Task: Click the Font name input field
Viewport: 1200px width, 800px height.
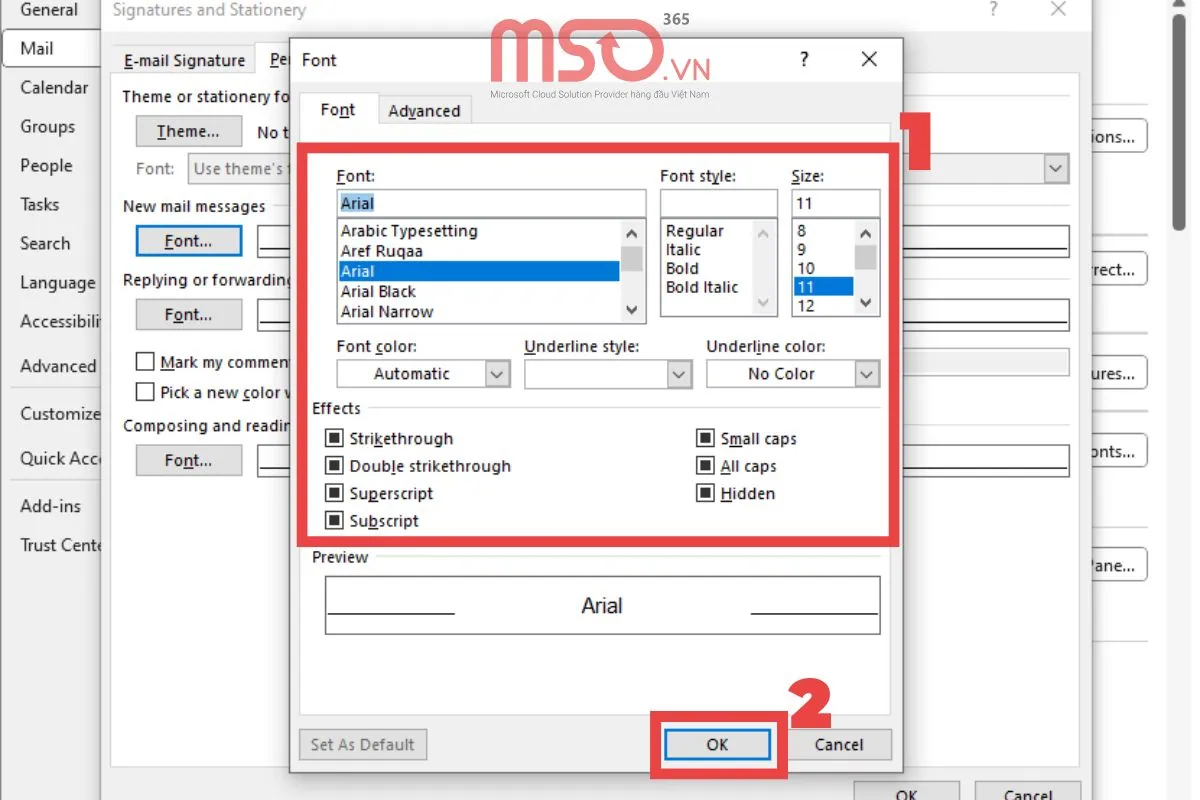Action: (x=491, y=203)
